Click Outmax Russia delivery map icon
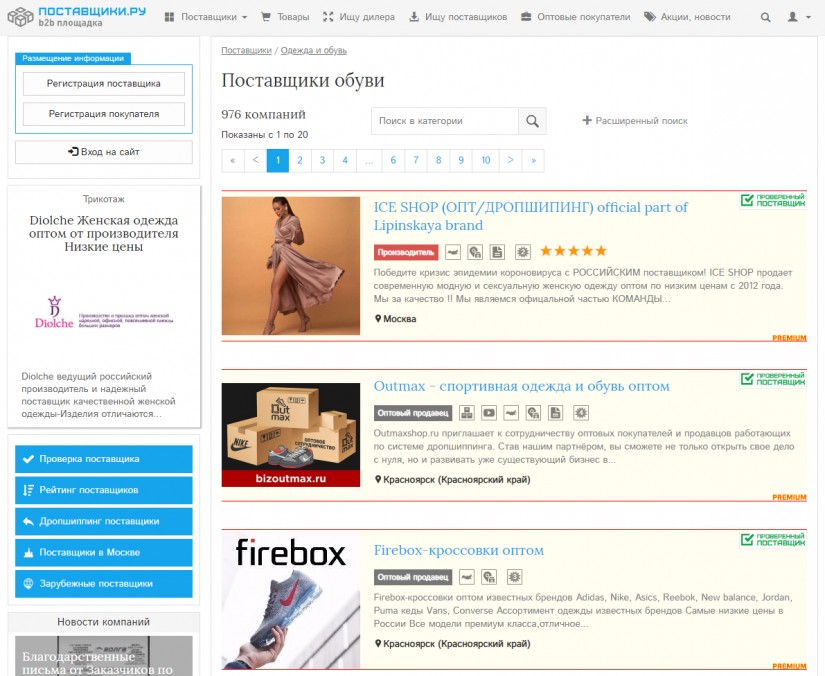Viewport: 825px width, 676px height. (x=511, y=413)
